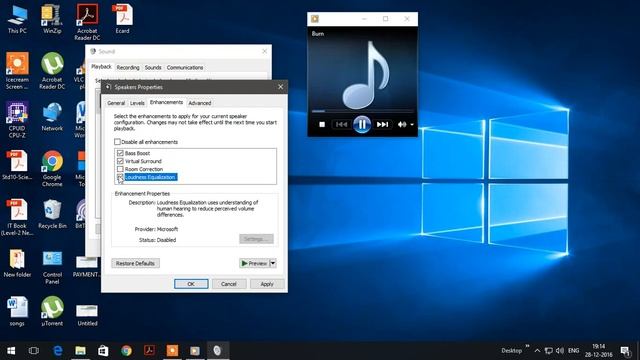Click the disabled Settings button
The width and height of the screenshot is (640, 360).
coord(256,239)
